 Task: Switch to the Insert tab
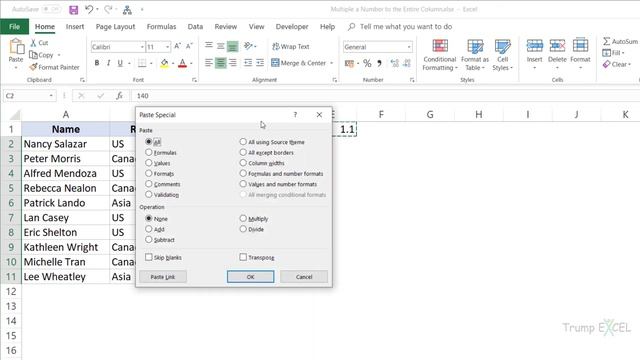(x=75, y=27)
